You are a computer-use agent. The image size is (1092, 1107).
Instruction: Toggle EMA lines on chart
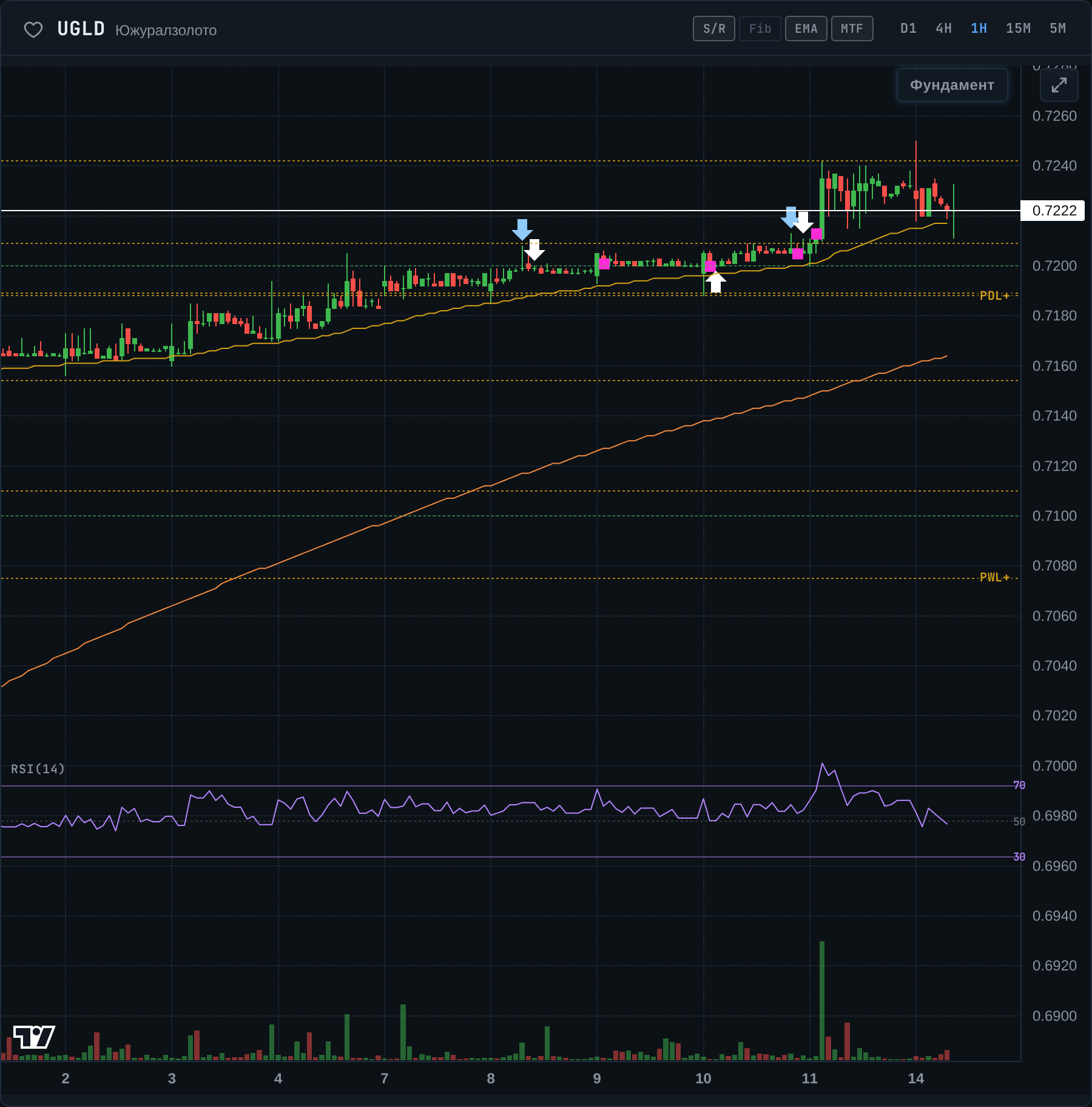click(806, 29)
